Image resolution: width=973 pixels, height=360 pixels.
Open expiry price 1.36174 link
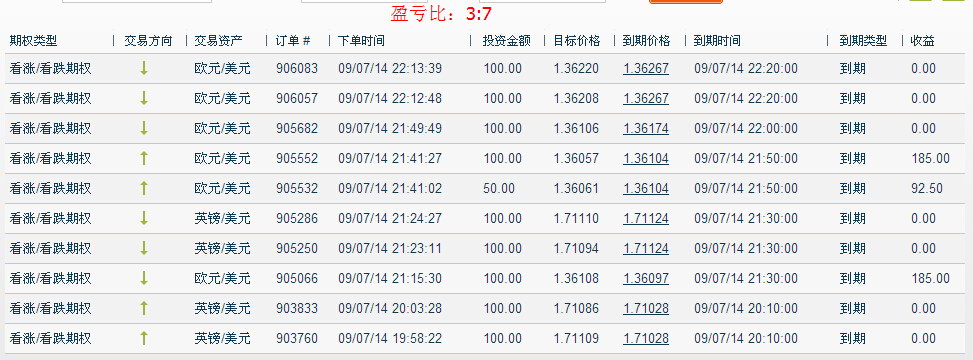(646, 128)
